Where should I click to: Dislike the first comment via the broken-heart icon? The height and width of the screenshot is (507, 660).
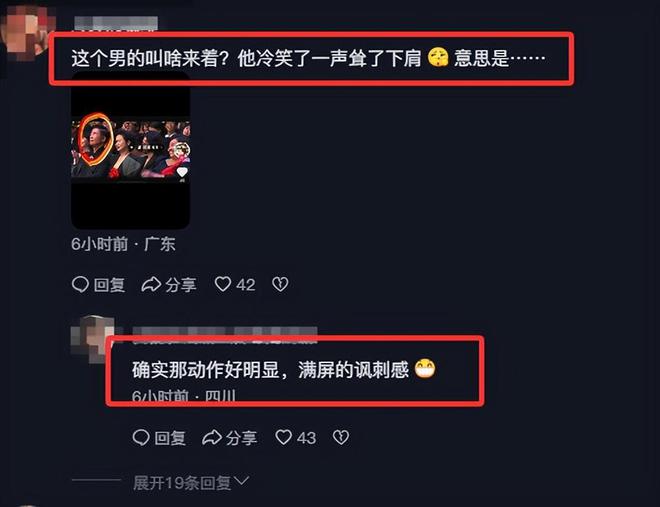(x=280, y=284)
